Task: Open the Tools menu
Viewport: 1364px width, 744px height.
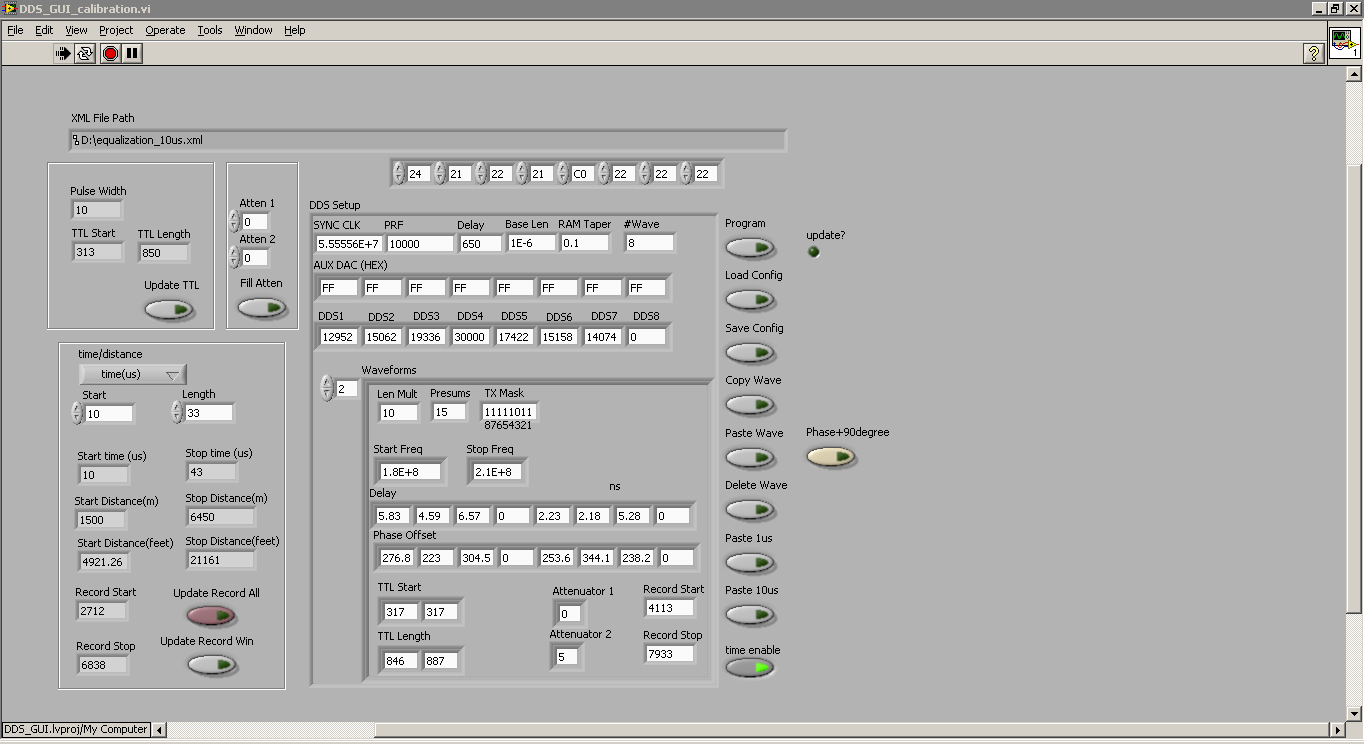Action: [x=209, y=30]
